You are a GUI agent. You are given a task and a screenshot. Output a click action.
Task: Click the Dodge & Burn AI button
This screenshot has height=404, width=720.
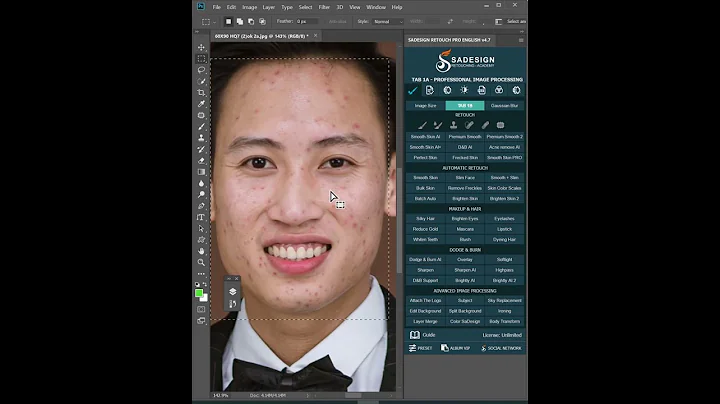click(x=425, y=260)
